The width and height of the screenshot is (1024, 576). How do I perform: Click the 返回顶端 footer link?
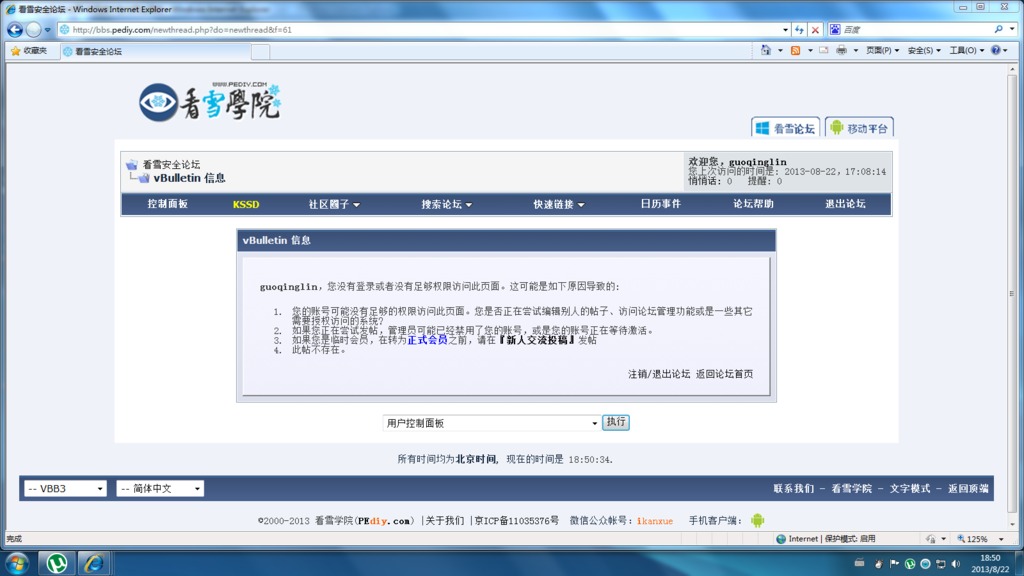pyautogui.click(x=968, y=488)
